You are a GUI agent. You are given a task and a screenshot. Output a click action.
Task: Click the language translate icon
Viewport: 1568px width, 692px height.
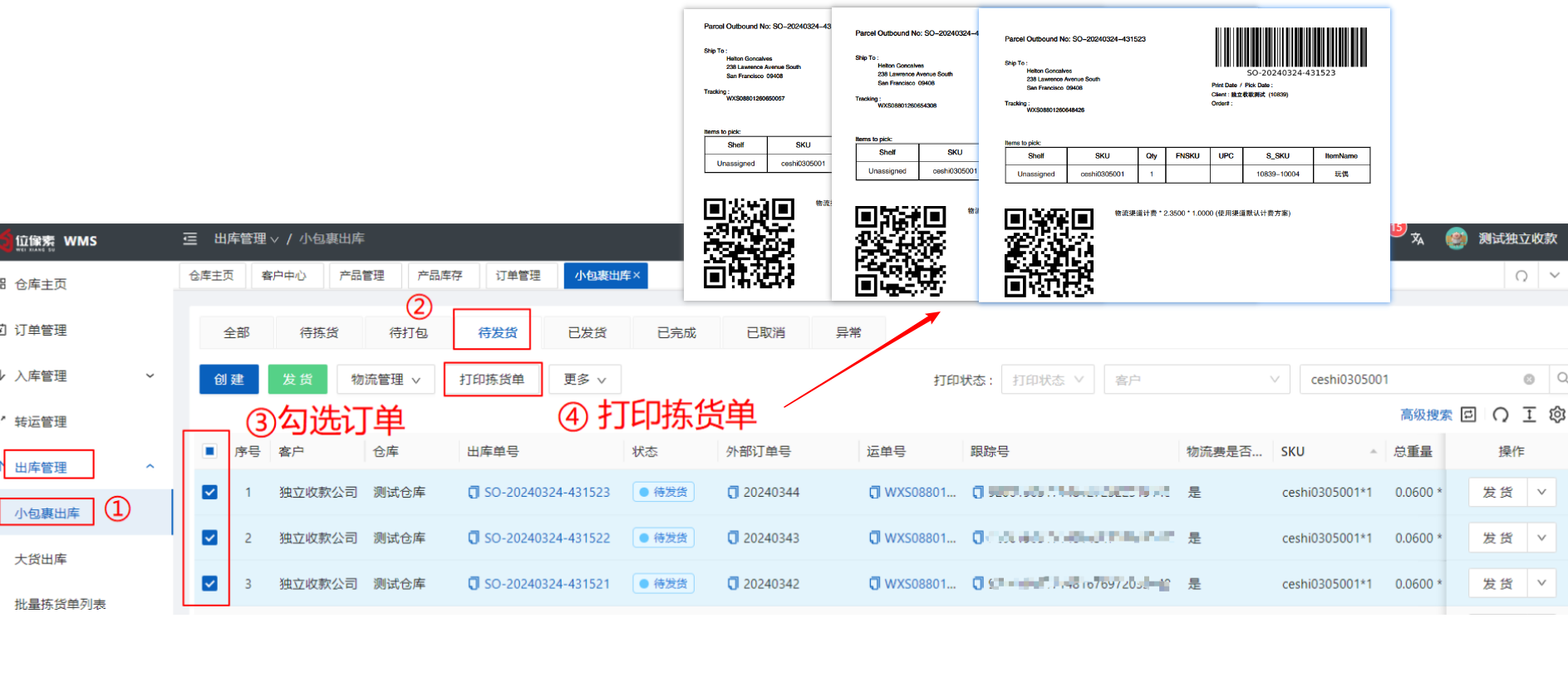[1418, 239]
